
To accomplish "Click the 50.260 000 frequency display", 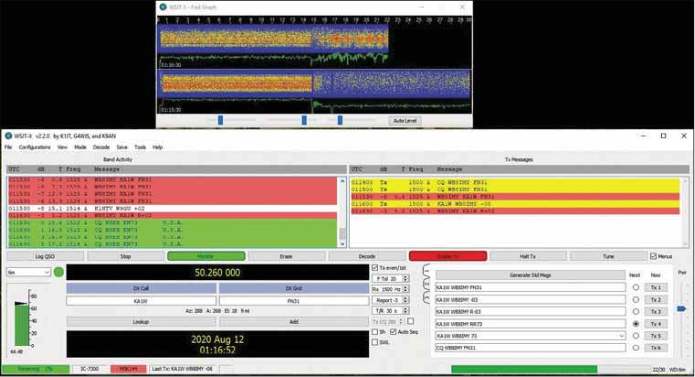I will pyautogui.click(x=217, y=272).
